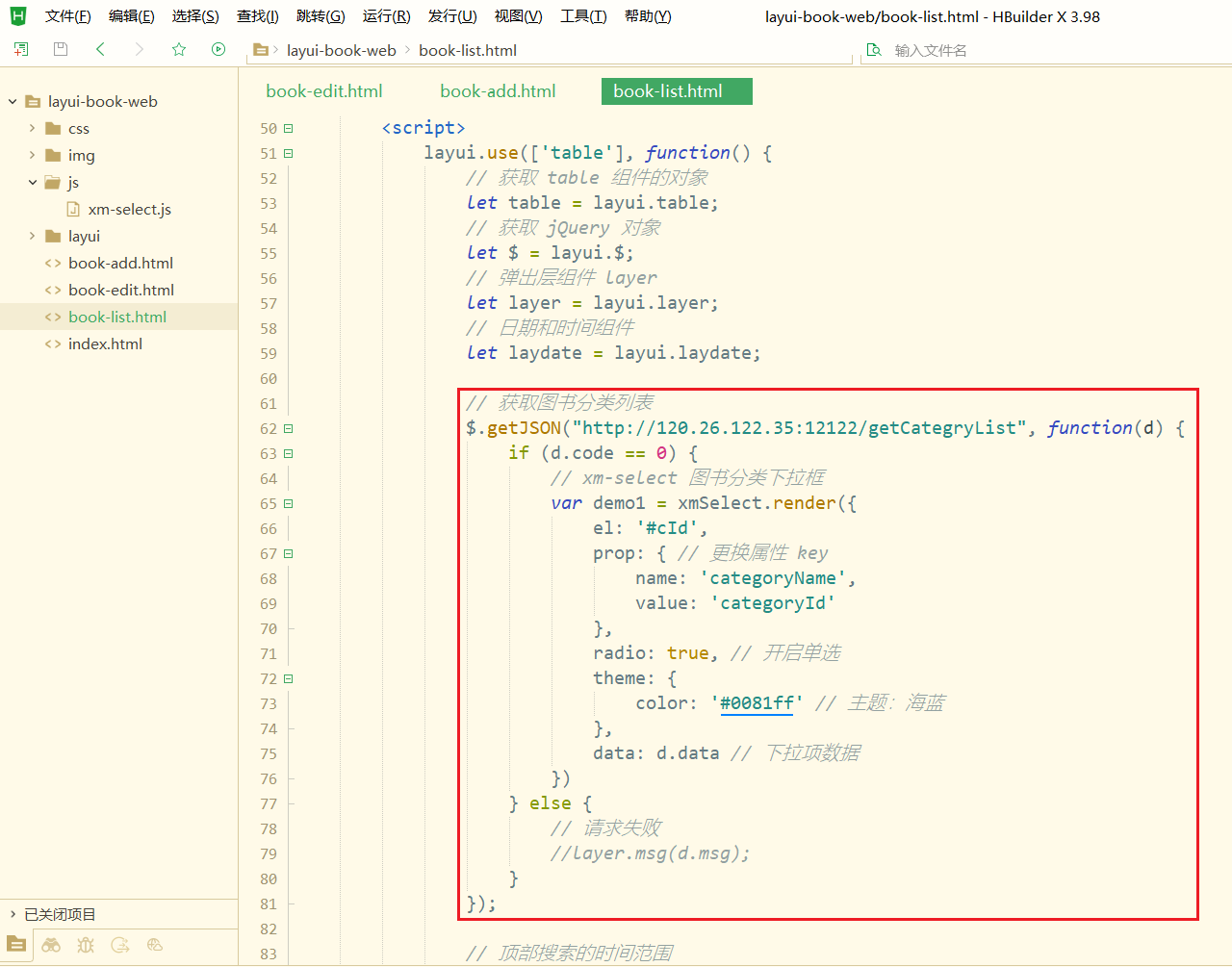Open the 帮助(Y) menu
The height and width of the screenshot is (967, 1232).
coord(648,16)
